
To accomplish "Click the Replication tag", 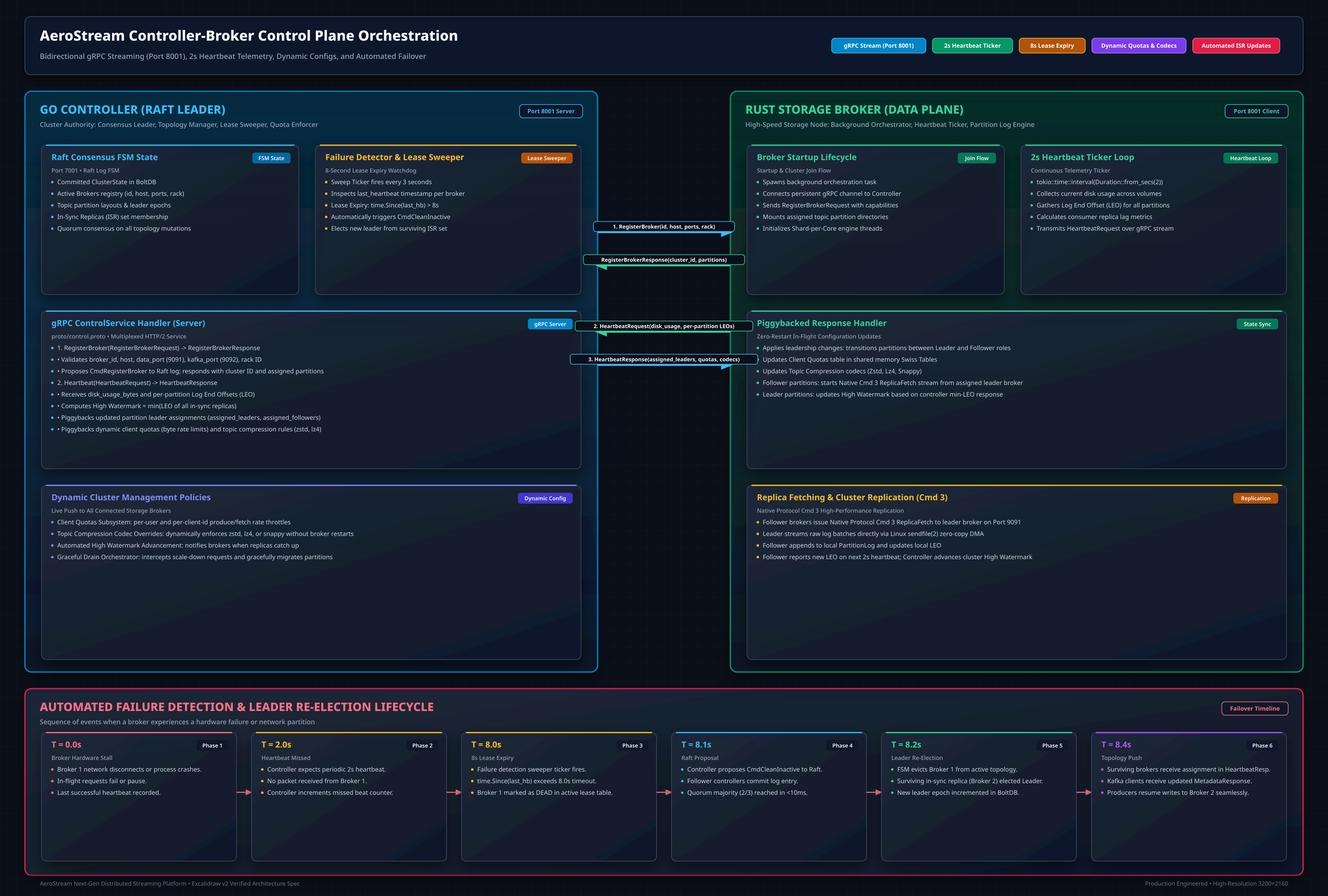I will pos(1255,499).
